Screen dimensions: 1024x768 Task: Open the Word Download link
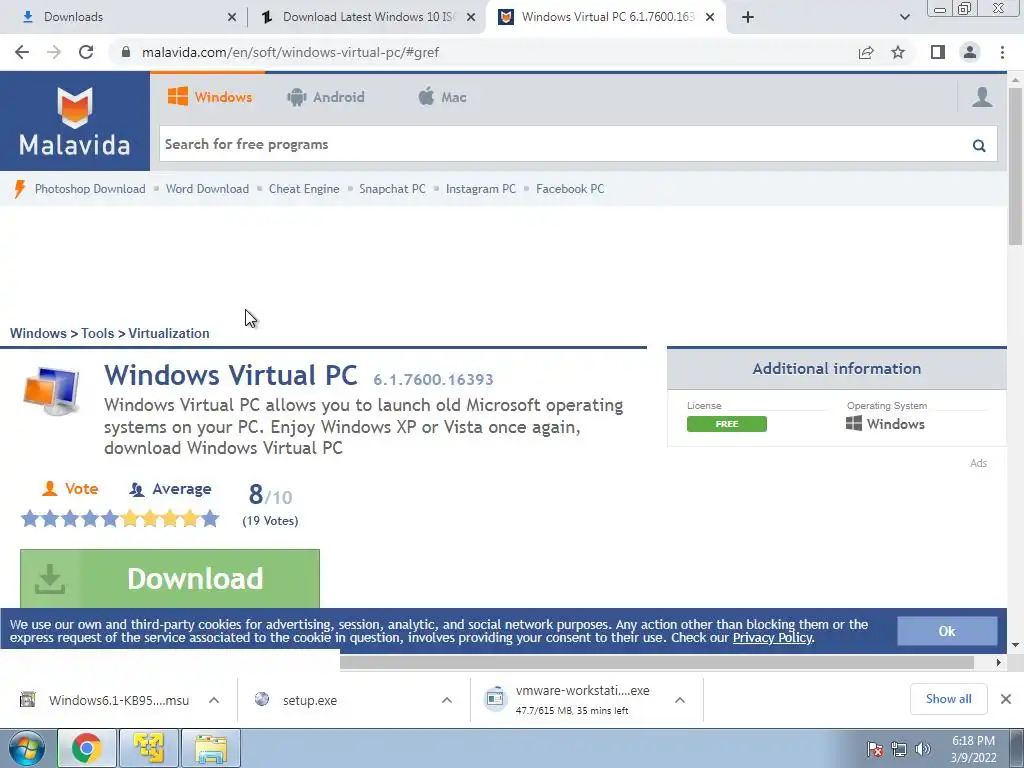[207, 189]
